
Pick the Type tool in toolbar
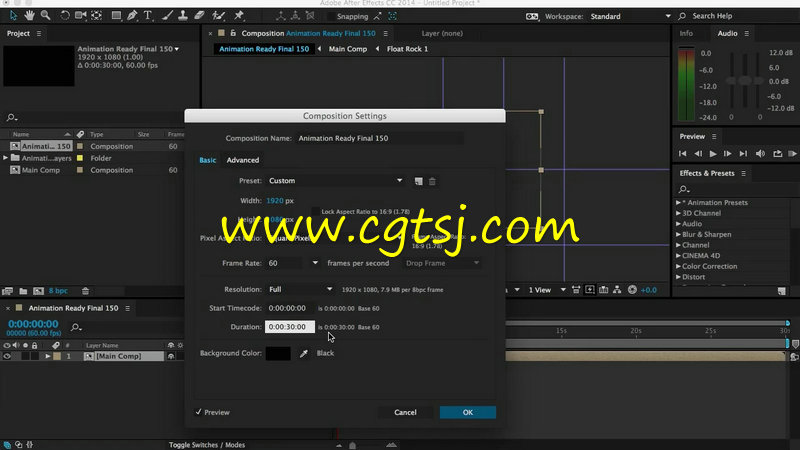click(148, 16)
